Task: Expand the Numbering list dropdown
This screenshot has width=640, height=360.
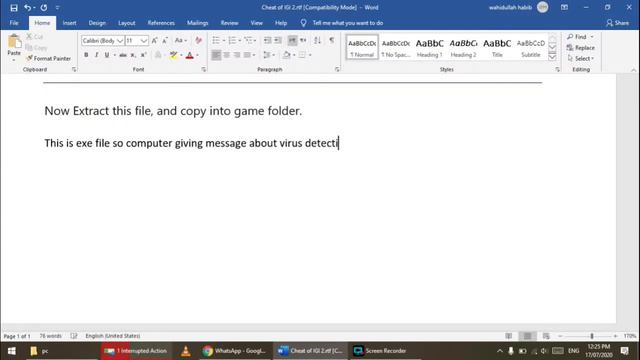Action: pos(240,40)
